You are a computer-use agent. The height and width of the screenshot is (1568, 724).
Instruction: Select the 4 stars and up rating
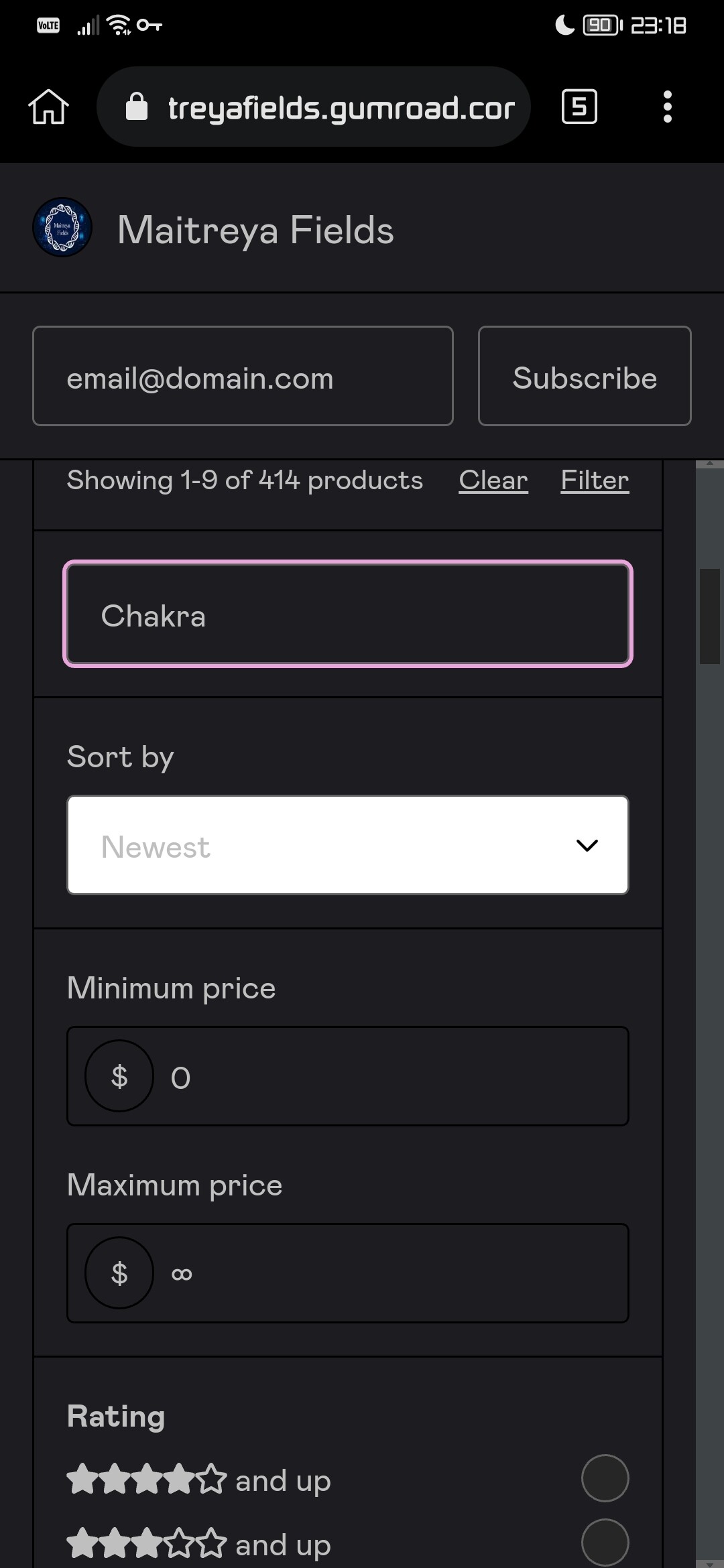(x=605, y=1478)
